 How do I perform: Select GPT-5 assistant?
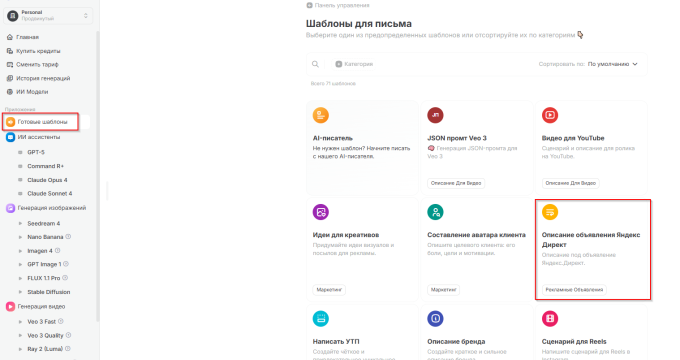pos(36,152)
